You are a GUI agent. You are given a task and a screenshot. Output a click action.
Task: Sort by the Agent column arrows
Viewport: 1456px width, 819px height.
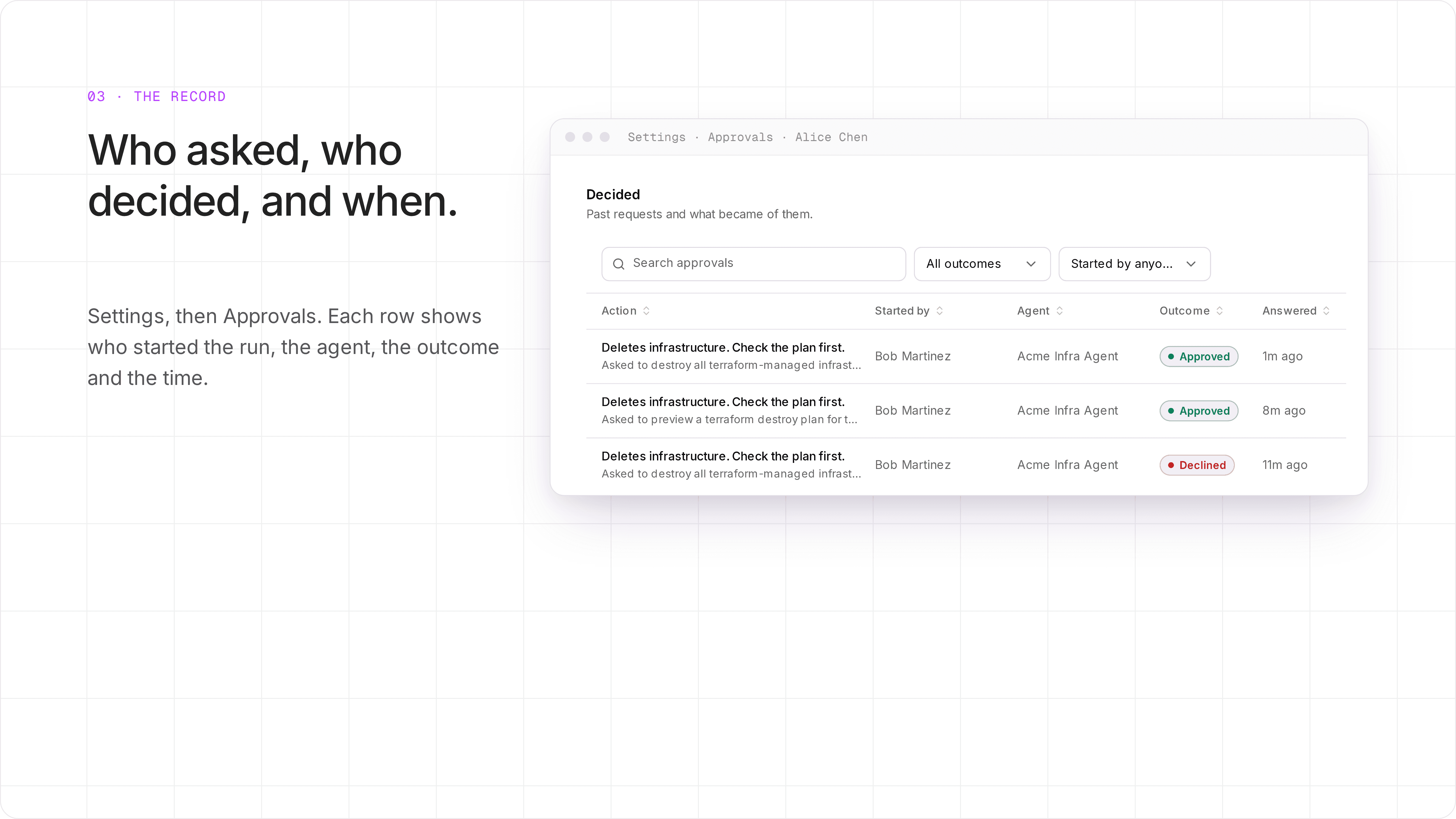coord(1059,311)
